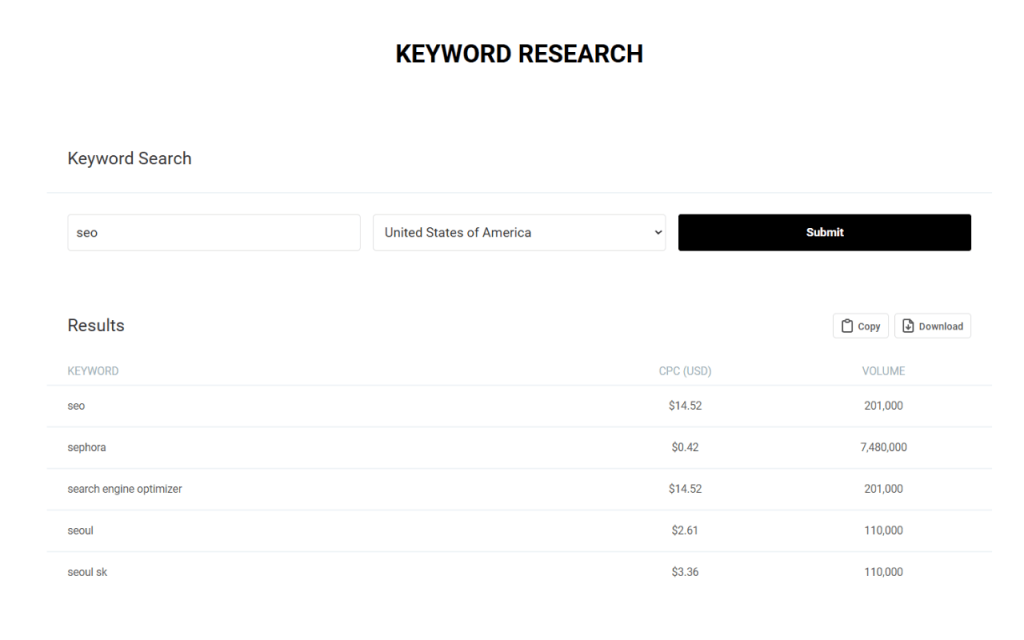
Task: Sort results by the VOLUME column
Action: pyautogui.click(x=883, y=370)
